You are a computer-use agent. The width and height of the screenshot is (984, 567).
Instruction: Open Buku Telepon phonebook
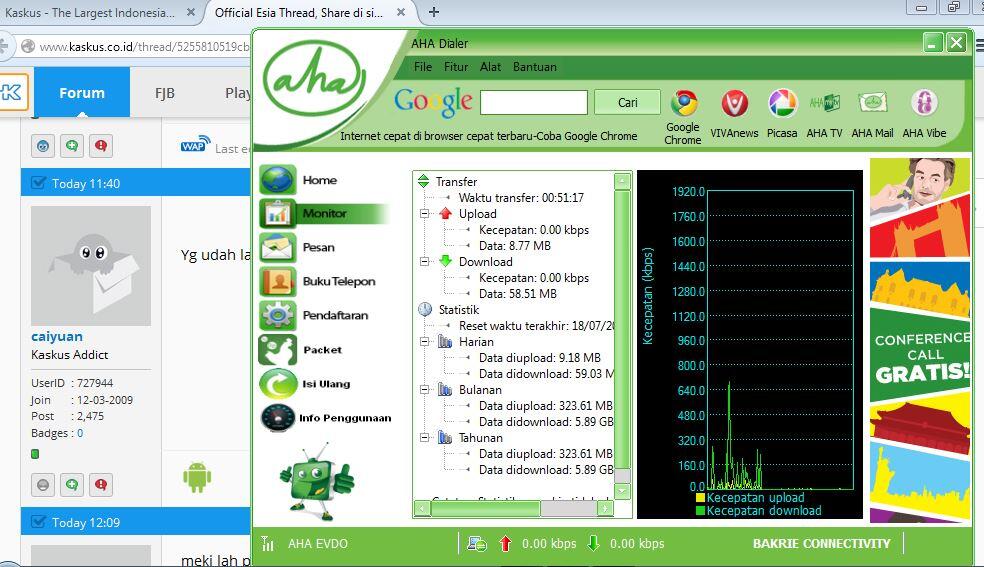pyautogui.click(x=277, y=281)
